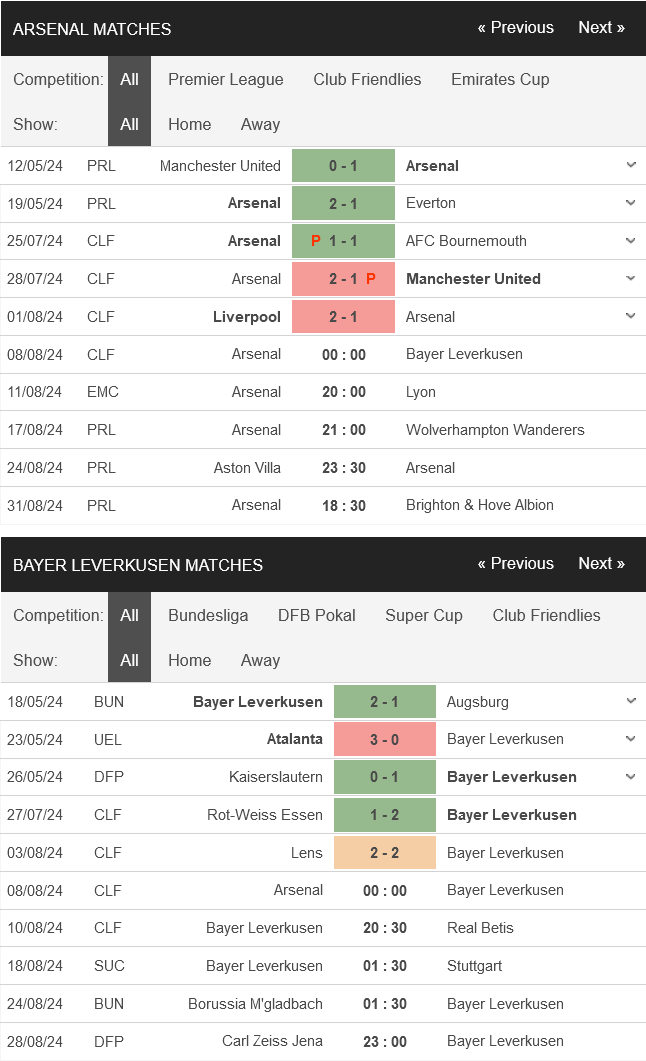Filter Leverkusen matches by DFB Pokal

pos(317,615)
